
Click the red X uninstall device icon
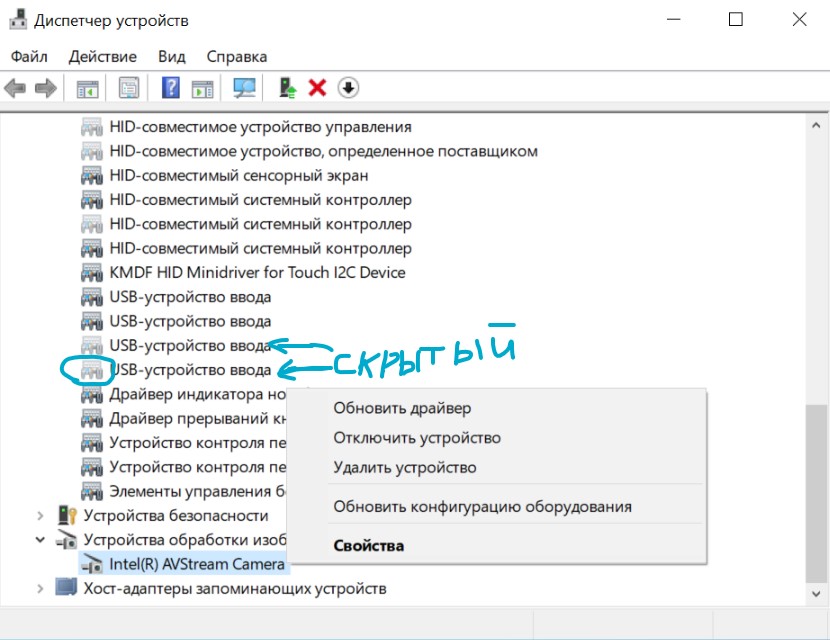coord(317,88)
